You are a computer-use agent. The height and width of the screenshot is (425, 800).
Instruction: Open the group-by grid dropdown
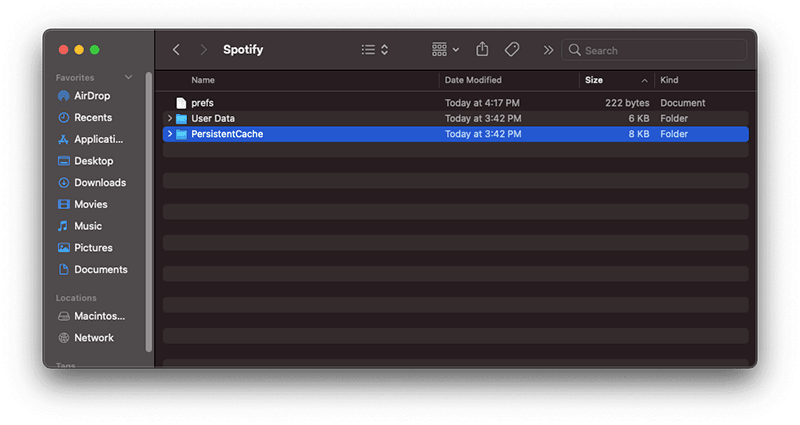(445, 49)
